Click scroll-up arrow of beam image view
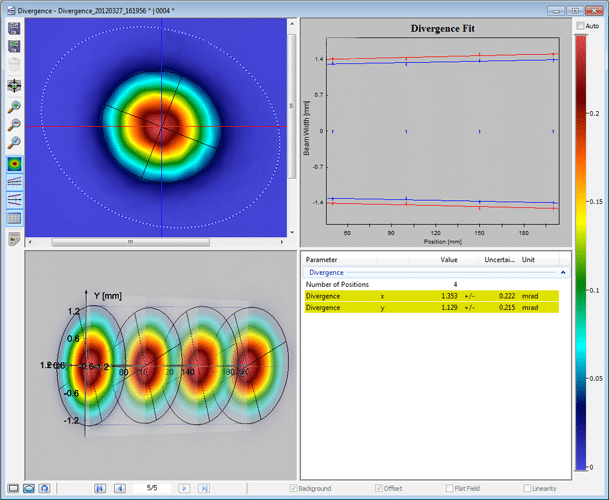 (x=292, y=24)
